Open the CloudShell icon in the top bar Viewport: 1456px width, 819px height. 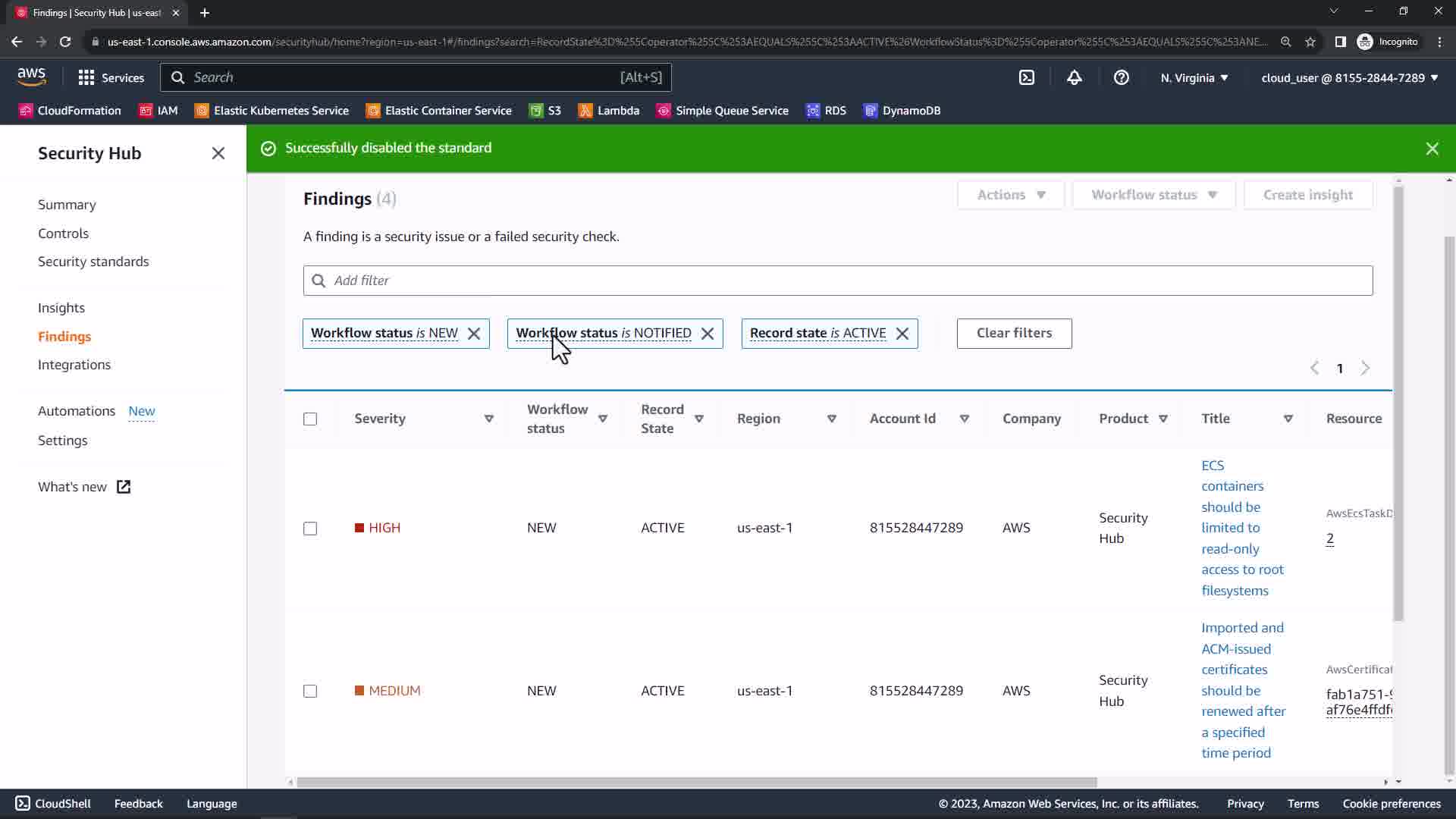click(x=1026, y=77)
